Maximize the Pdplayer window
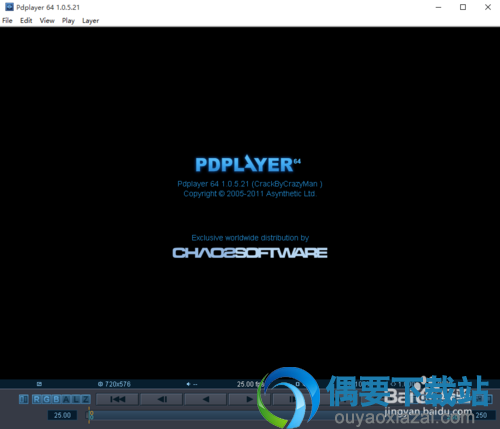500x429 pixels. (463, 7)
